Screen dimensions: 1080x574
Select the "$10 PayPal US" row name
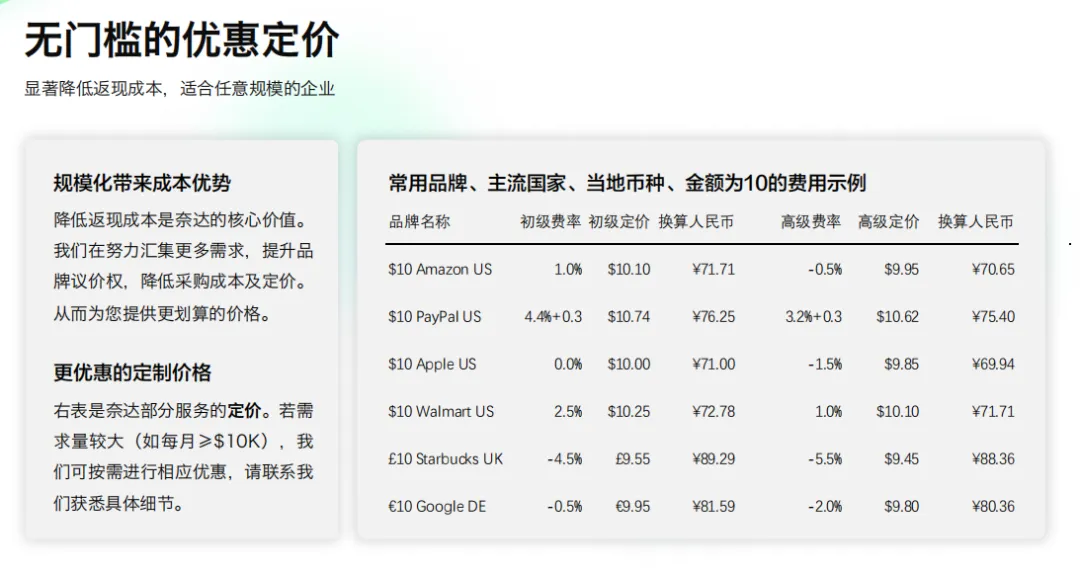[x=435, y=317]
